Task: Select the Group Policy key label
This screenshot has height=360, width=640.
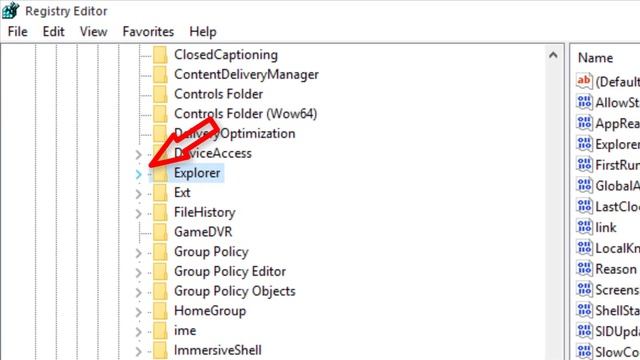Action: [211, 251]
